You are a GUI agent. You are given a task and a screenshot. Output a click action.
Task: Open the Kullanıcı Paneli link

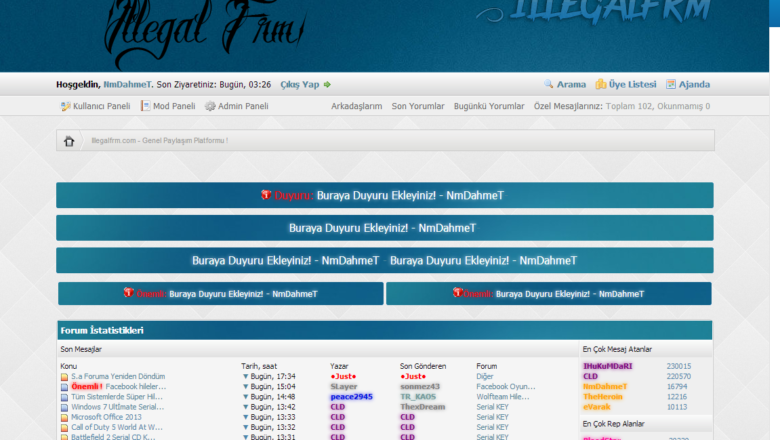101,106
